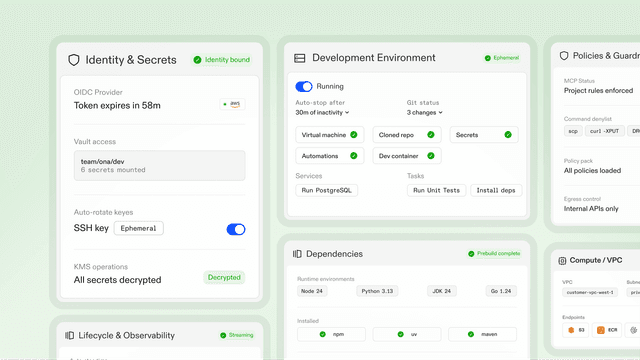The width and height of the screenshot is (640, 360).
Task: Click the ECR endpoint icon
Action: click(x=600, y=330)
